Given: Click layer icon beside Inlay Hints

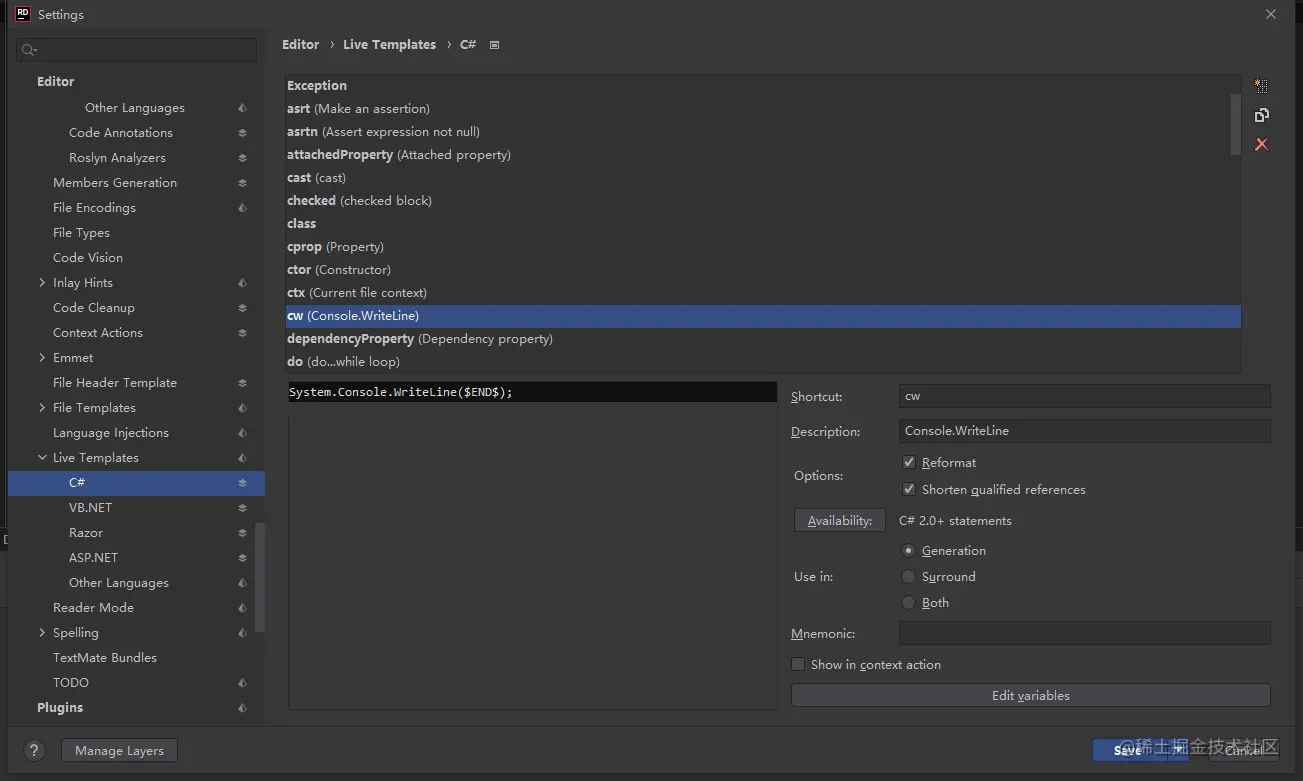Looking at the screenshot, I should (x=242, y=283).
